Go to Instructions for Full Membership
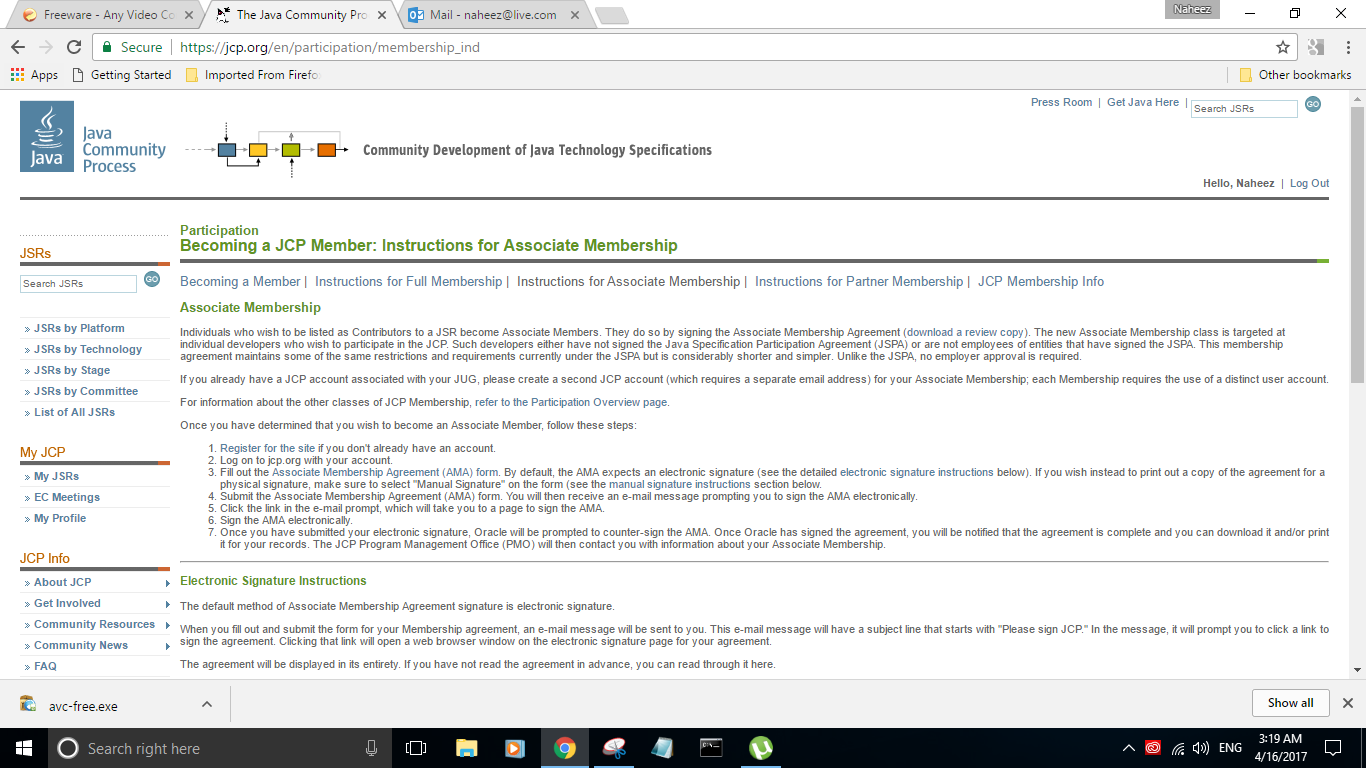The width and height of the screenshot is (1366, 768). pos(408,282)
